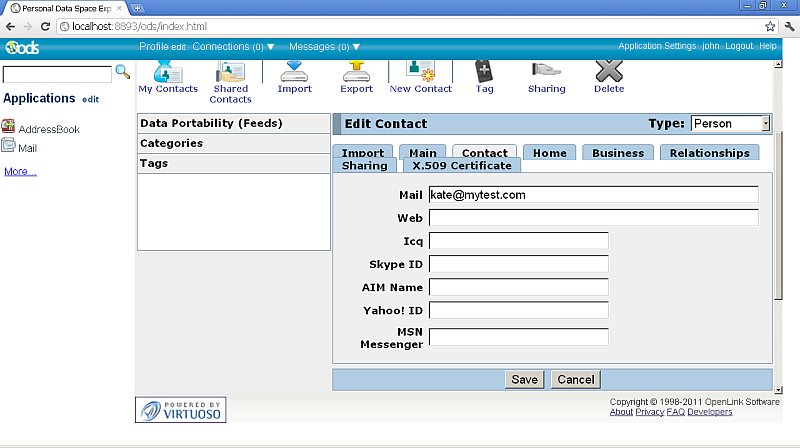Screen dimensions: 800x448
Task: Expand the Messages menu
Action: (x=324, y=47)
